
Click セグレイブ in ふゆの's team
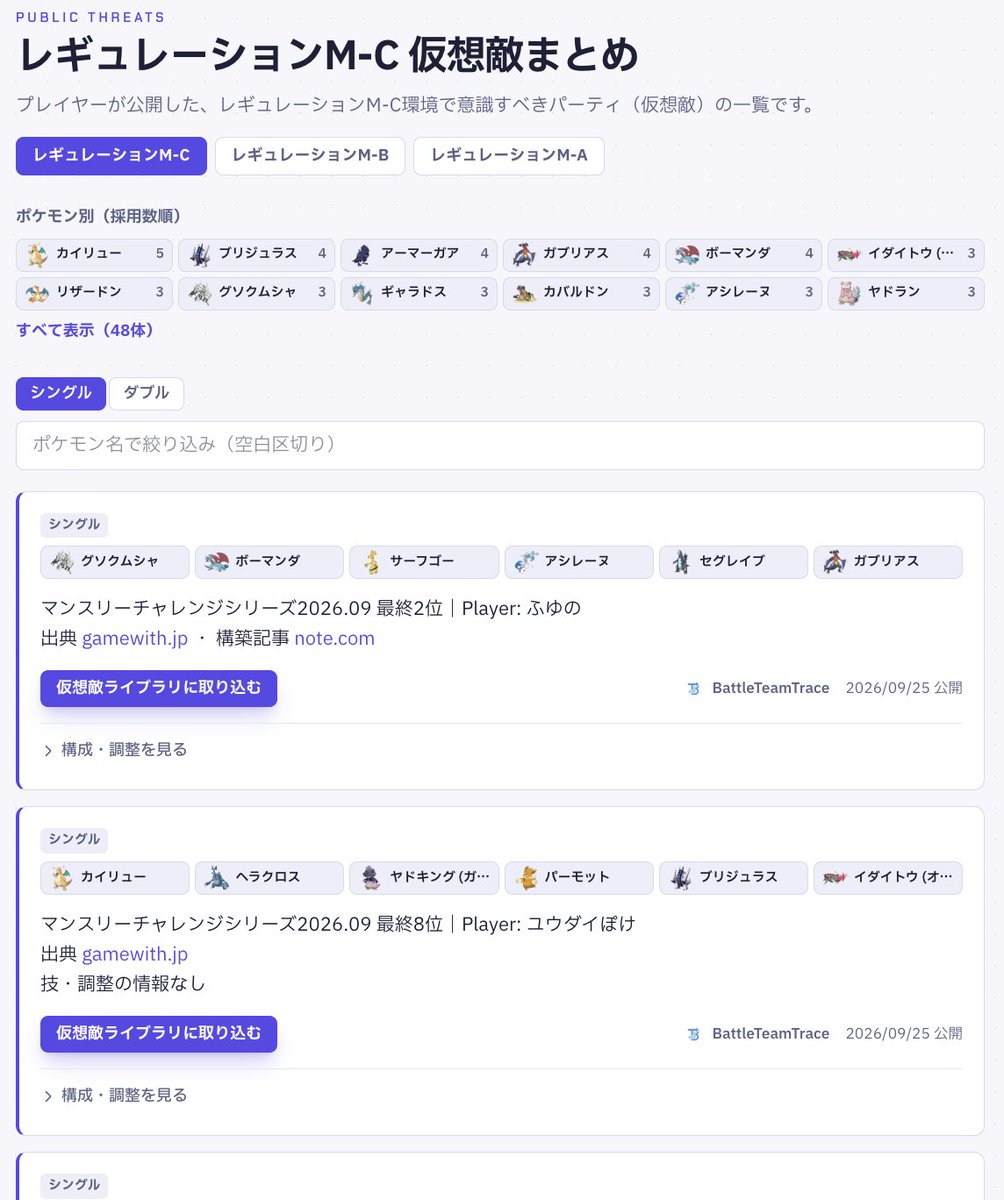[733, 562]
